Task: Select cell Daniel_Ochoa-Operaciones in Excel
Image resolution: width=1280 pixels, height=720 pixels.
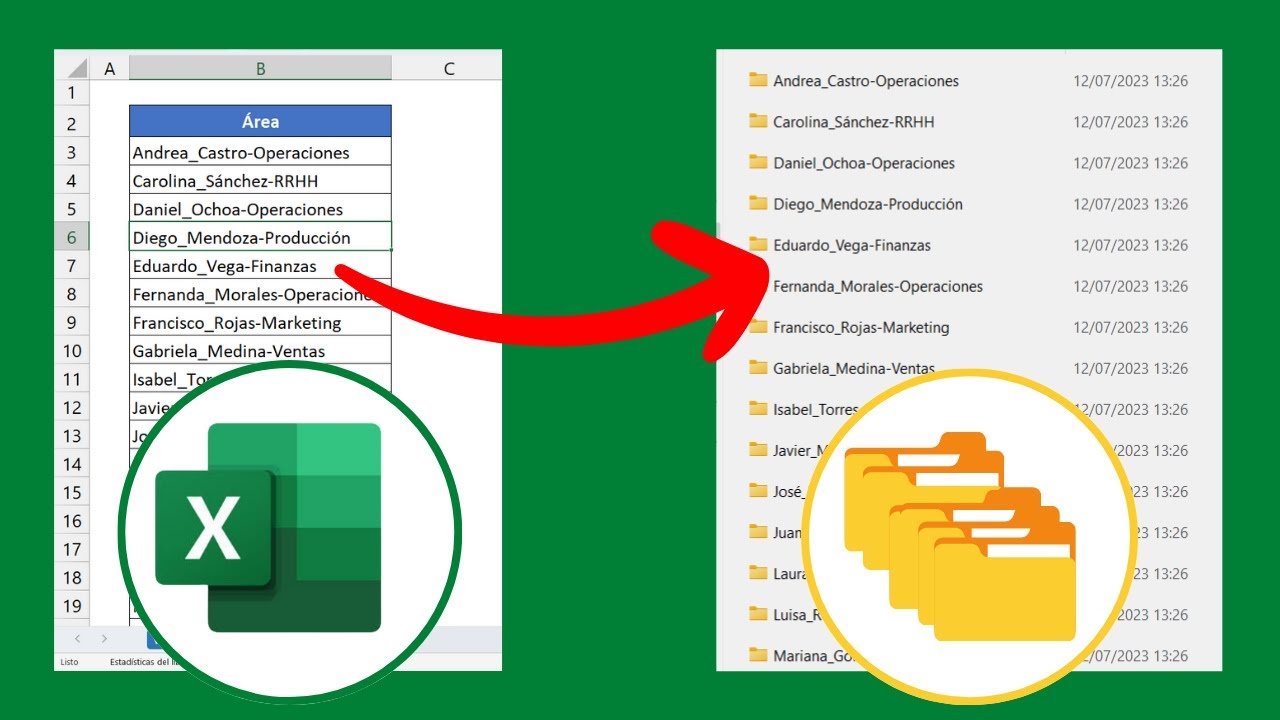Action: pos(260,209)
